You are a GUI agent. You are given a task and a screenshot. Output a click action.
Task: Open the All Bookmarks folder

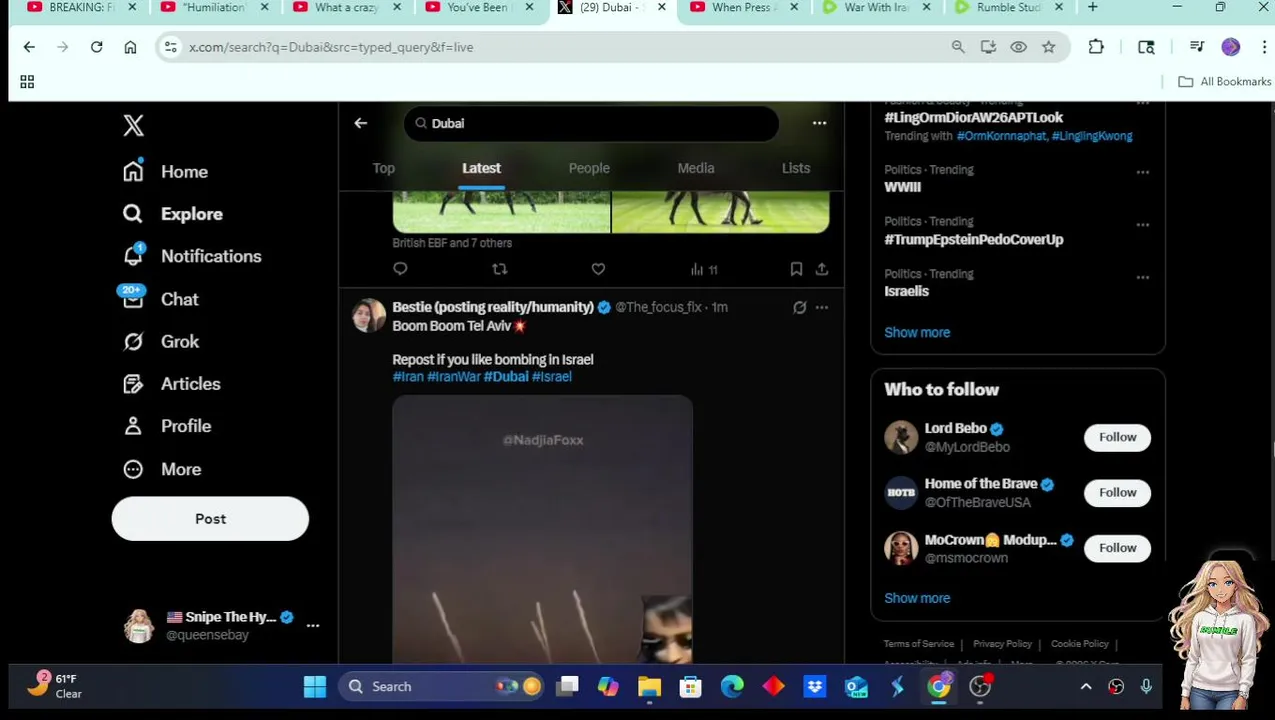pyautogui.click(x=1225, y=82)
